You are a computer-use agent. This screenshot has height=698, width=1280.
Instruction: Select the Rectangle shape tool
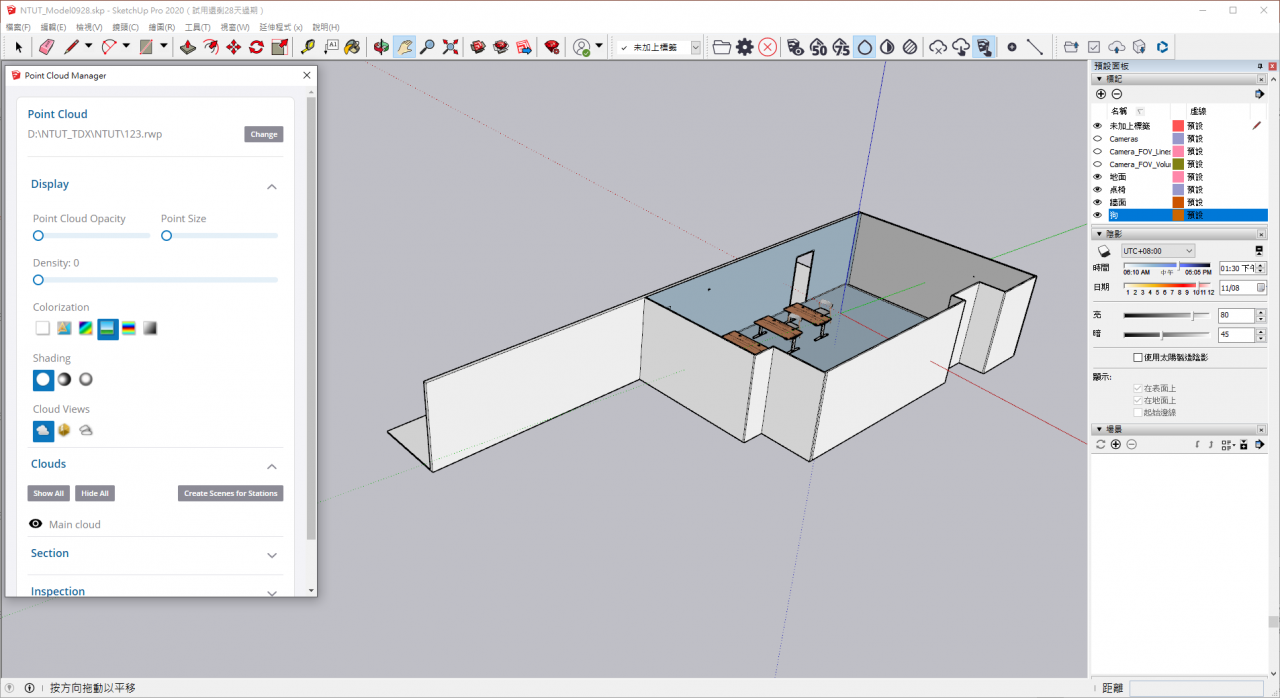[146, 47]
